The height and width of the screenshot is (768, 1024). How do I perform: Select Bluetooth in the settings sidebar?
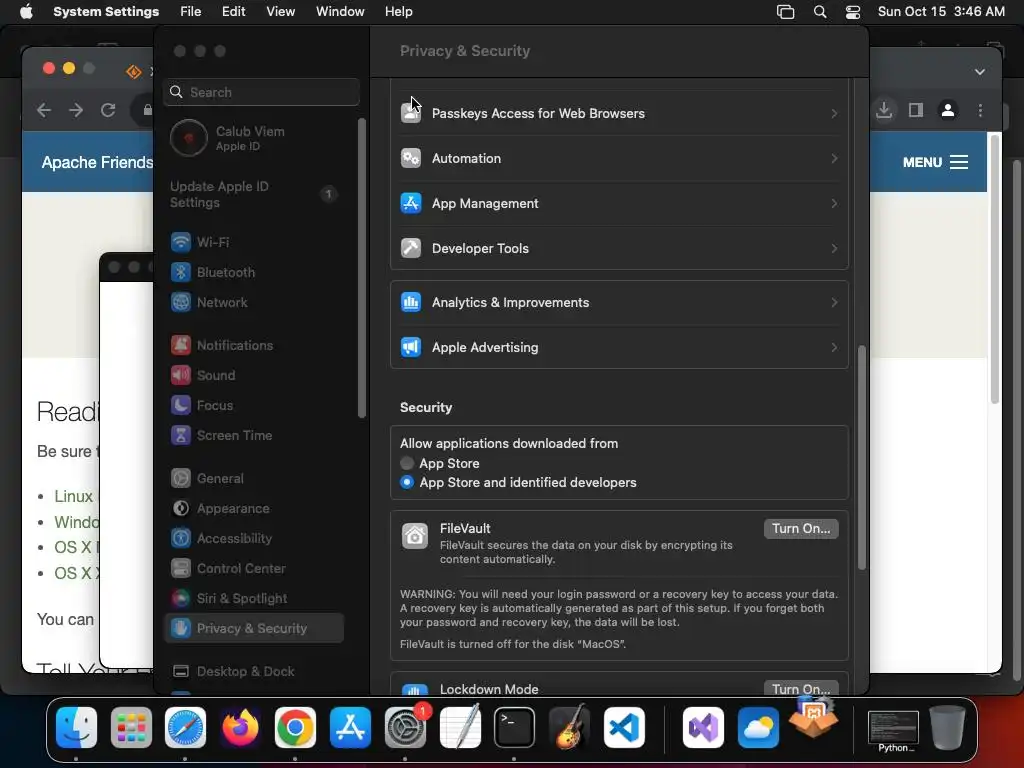[x=254, y=272]
